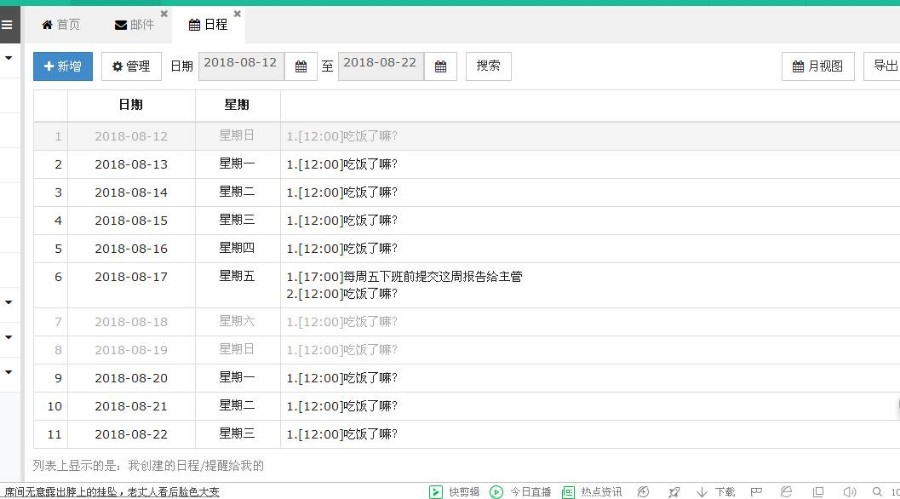Click the 新增 add button
Screen dimensions: 900x499
[x=63, y=66]
